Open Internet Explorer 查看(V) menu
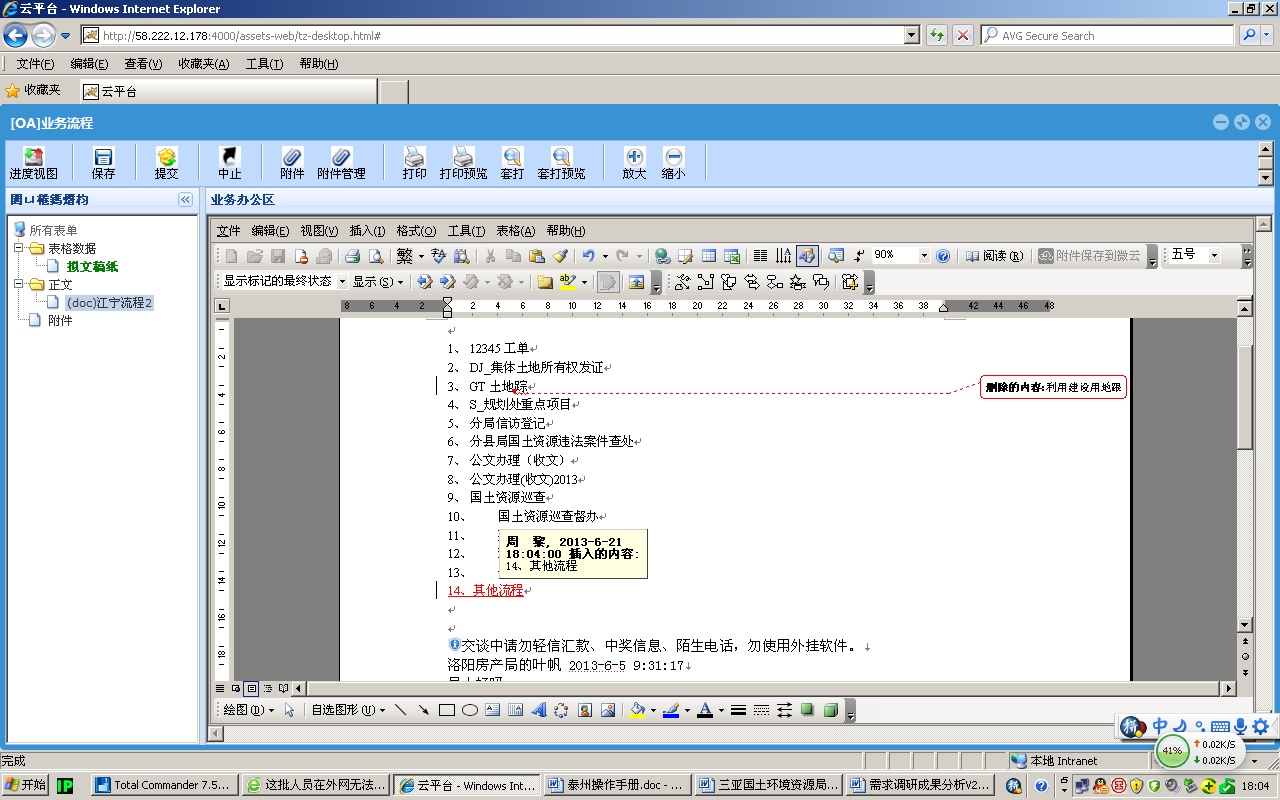1280x800 pixels. tap(143, 64)
